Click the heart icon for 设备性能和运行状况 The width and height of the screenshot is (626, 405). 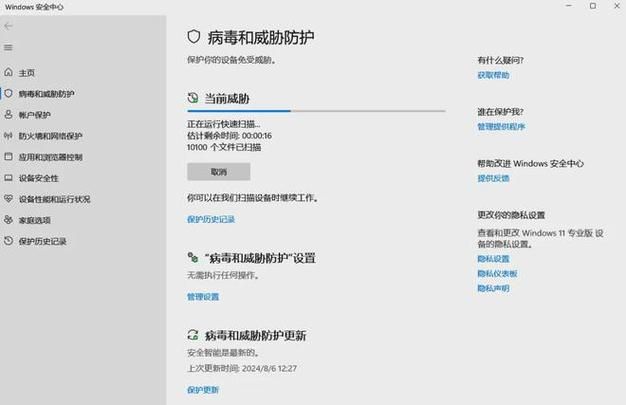click(8, 199)
